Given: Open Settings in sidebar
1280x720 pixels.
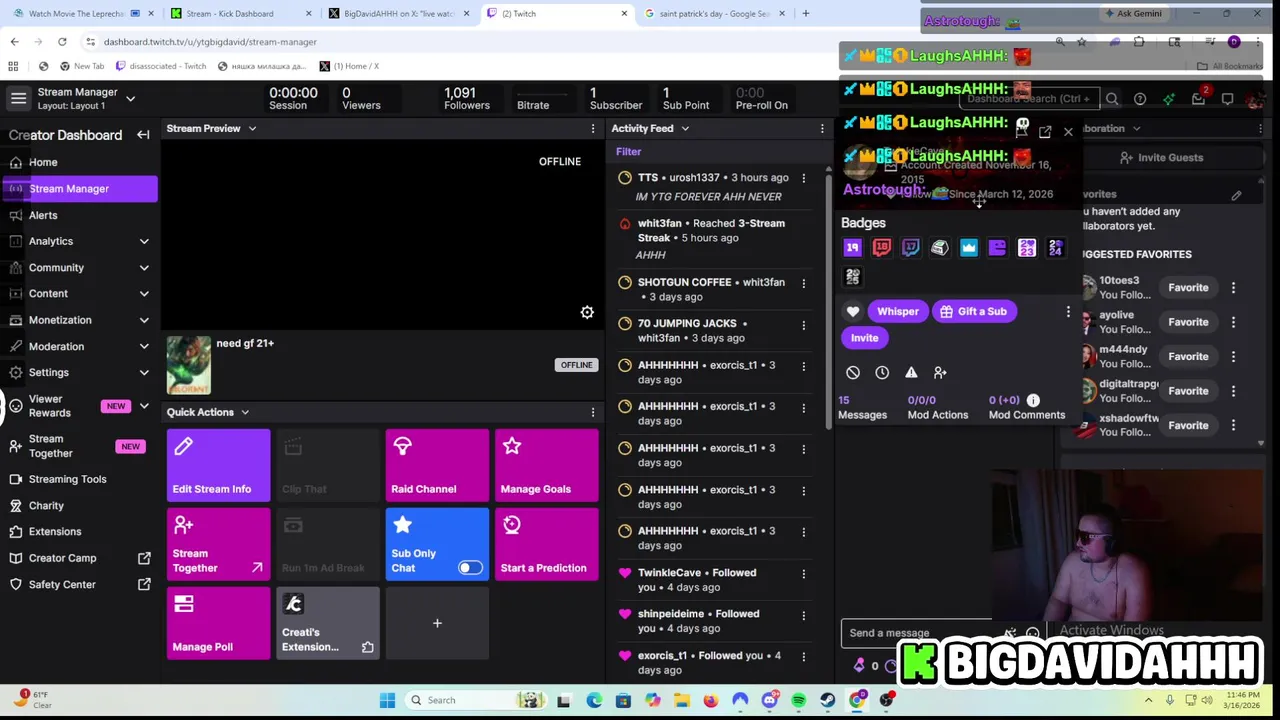Looking at the screenshot, I should click(x=48, y=372).
